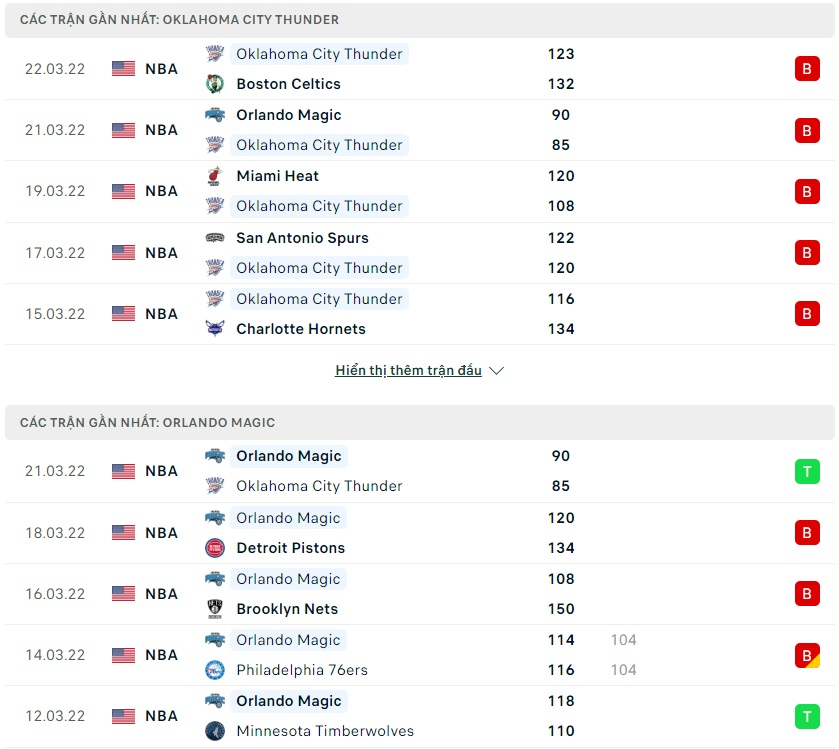Click the Philadelphia 76ers team logo
The width and height of the screenshot is (839, 749).
pyautogui.click(x=215, y=670)
